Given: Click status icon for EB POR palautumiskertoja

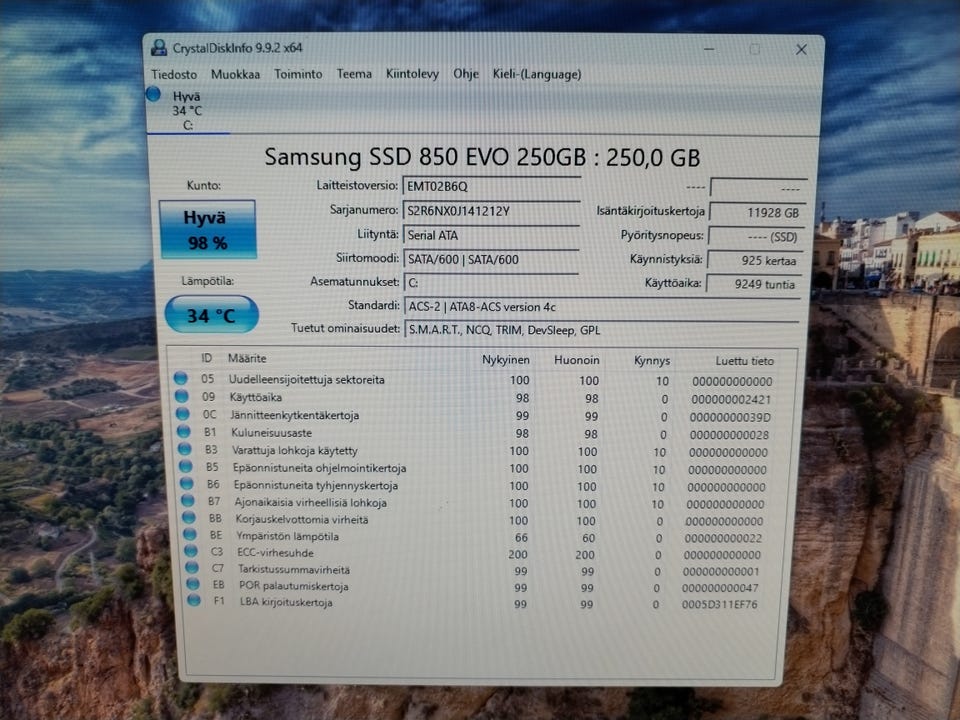Looking at the screenshot, I should tap(193, 584).
